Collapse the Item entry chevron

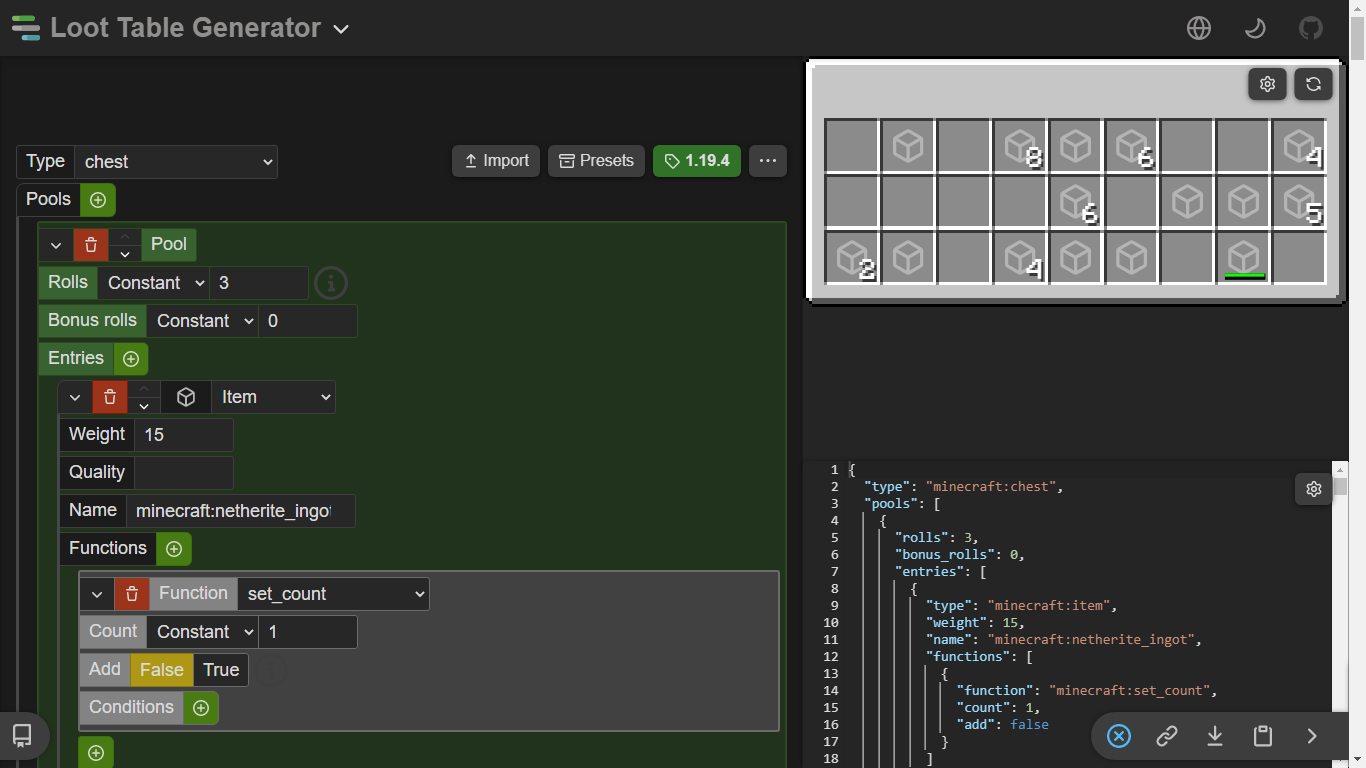[75, 397]
